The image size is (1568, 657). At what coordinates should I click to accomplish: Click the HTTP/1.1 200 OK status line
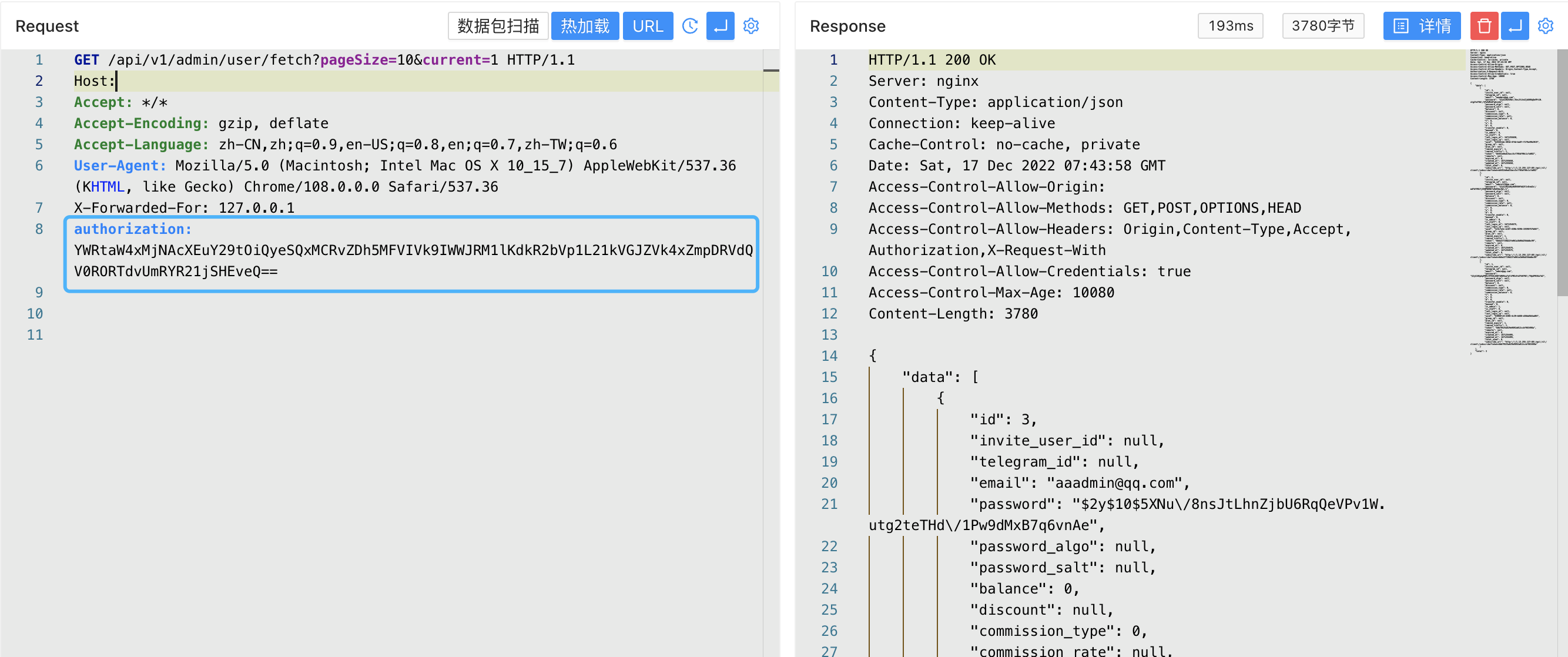(x=932, y=60)
